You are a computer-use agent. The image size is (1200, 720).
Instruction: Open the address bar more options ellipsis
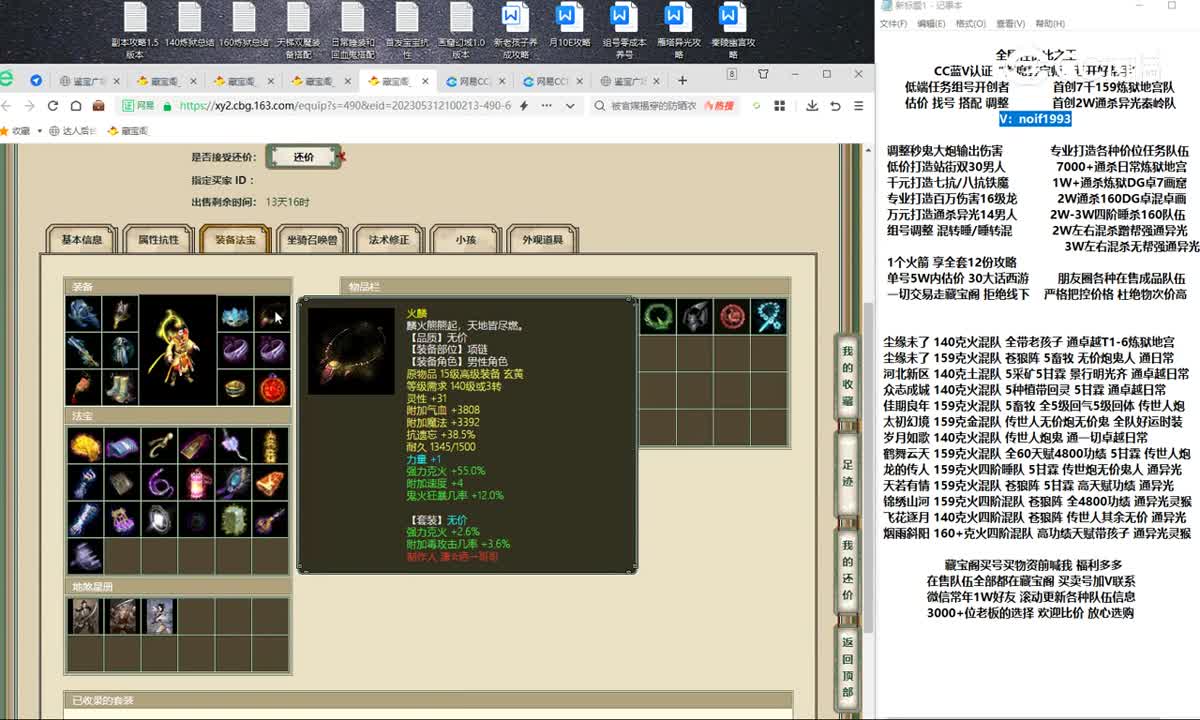(x=545, y=106)
